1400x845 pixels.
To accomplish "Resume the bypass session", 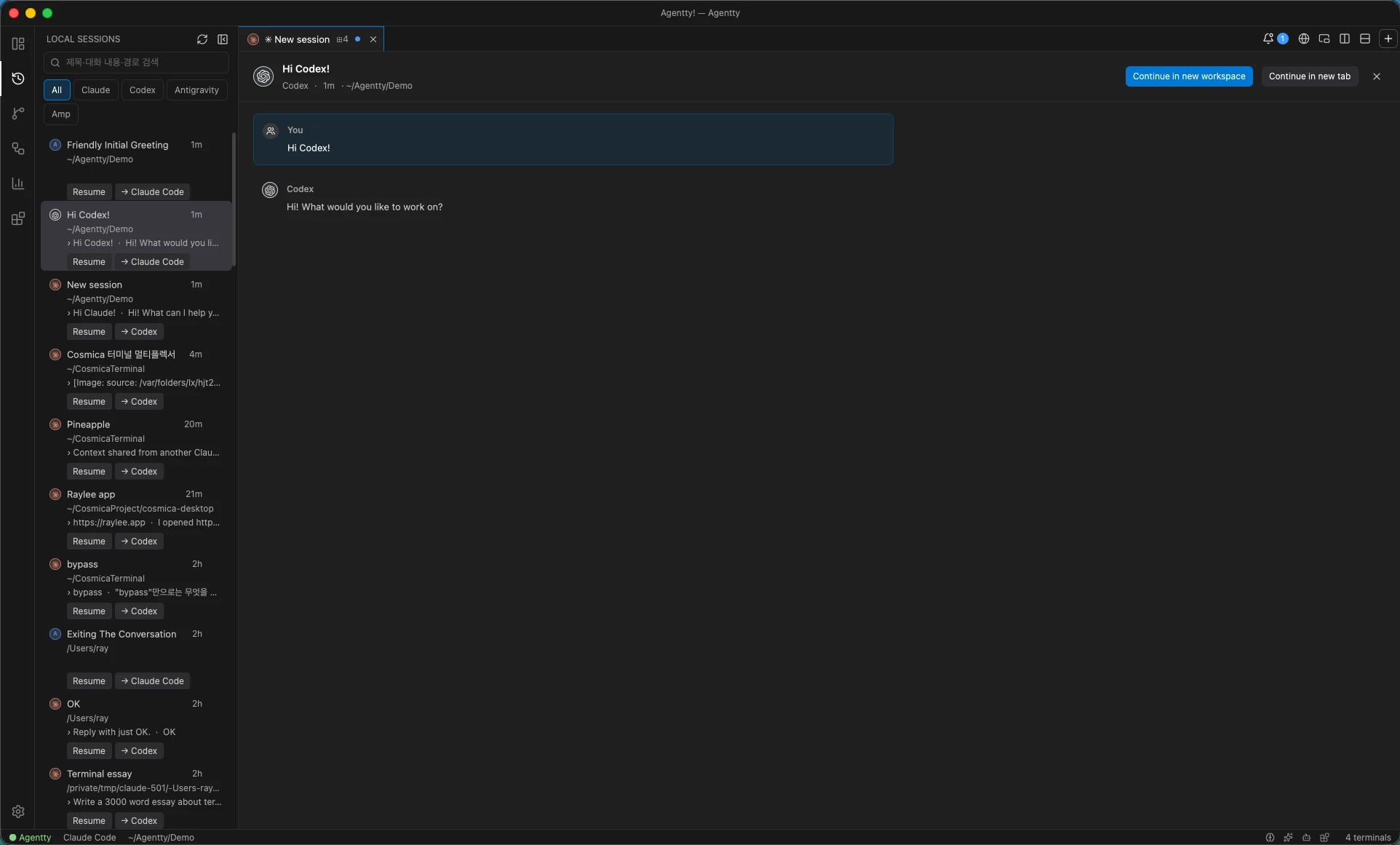I will click(89, 611).
